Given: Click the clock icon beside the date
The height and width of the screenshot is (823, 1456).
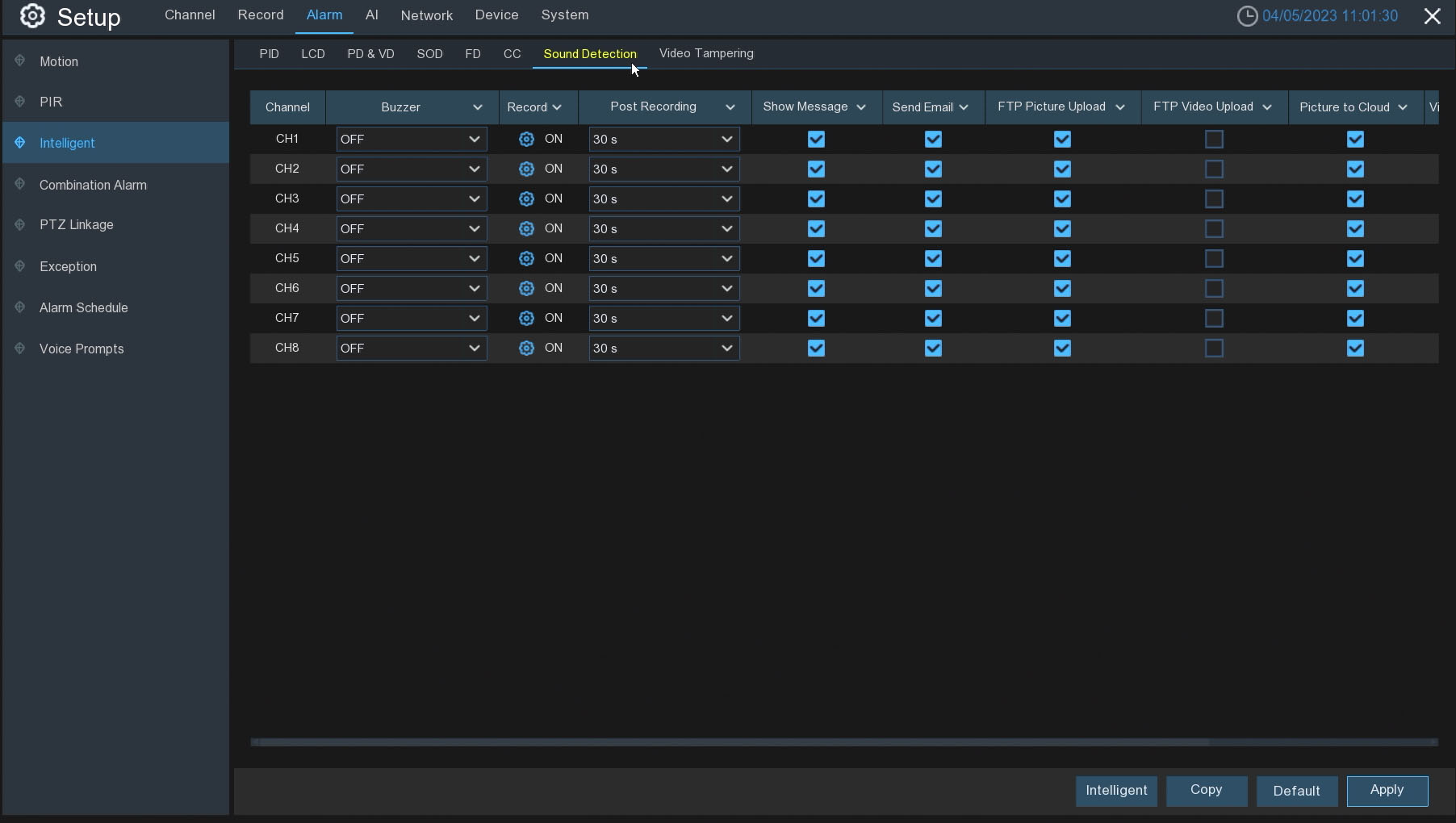Looking at the screenshot, I should click(x=1247, y=16).
